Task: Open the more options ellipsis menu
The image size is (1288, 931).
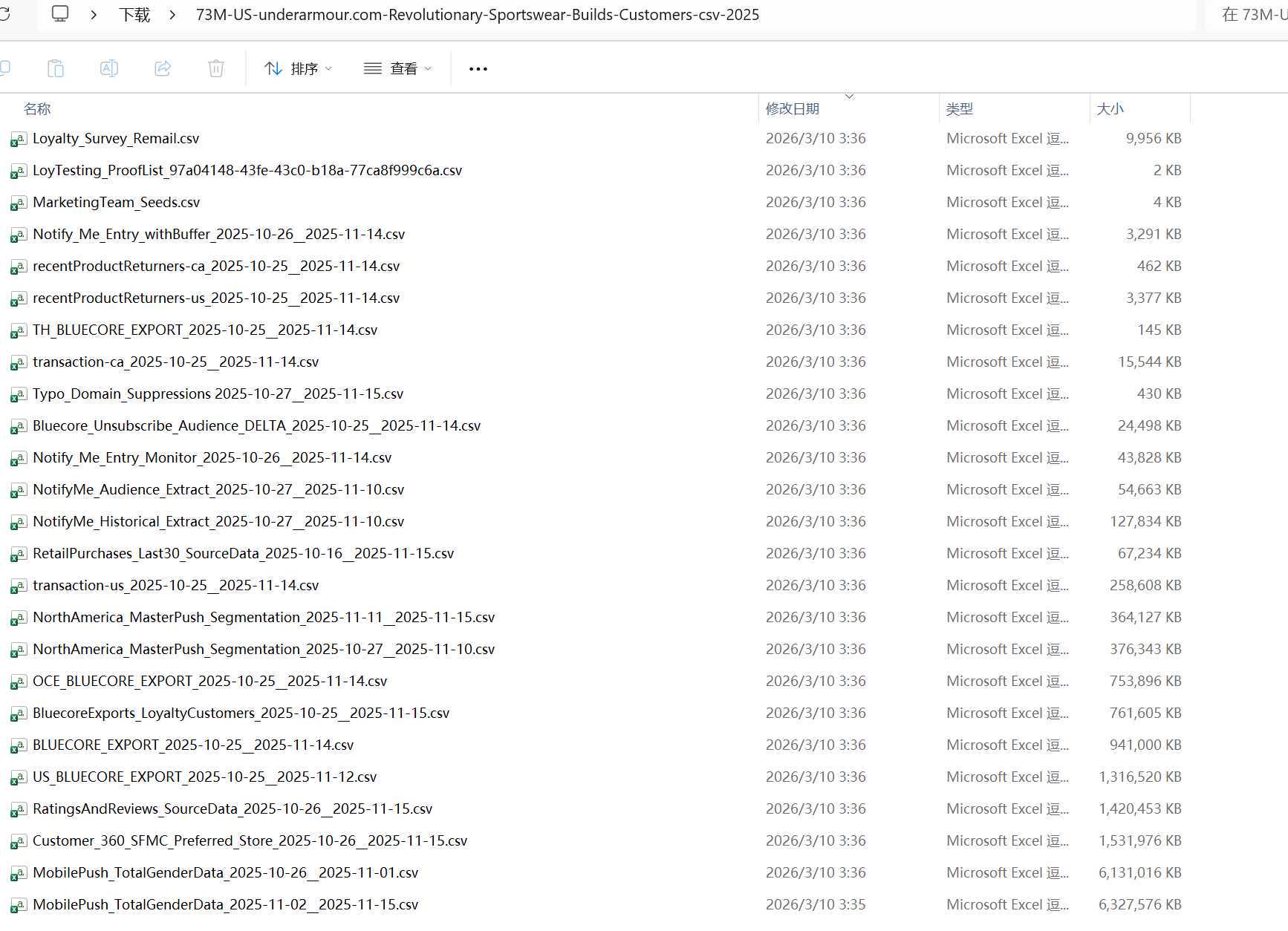Action: pyautogui.click(x=478, y=69)
